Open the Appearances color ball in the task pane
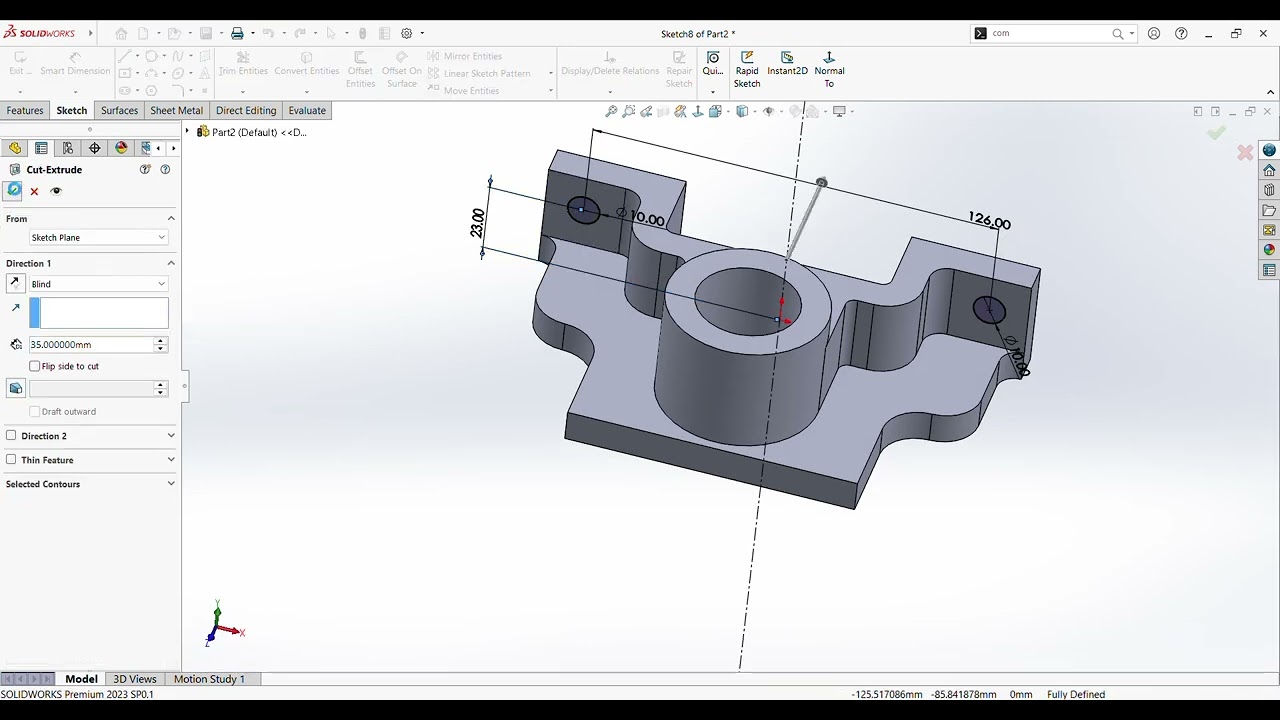Screen dimensions: 1280x720 pos(1269,250)
